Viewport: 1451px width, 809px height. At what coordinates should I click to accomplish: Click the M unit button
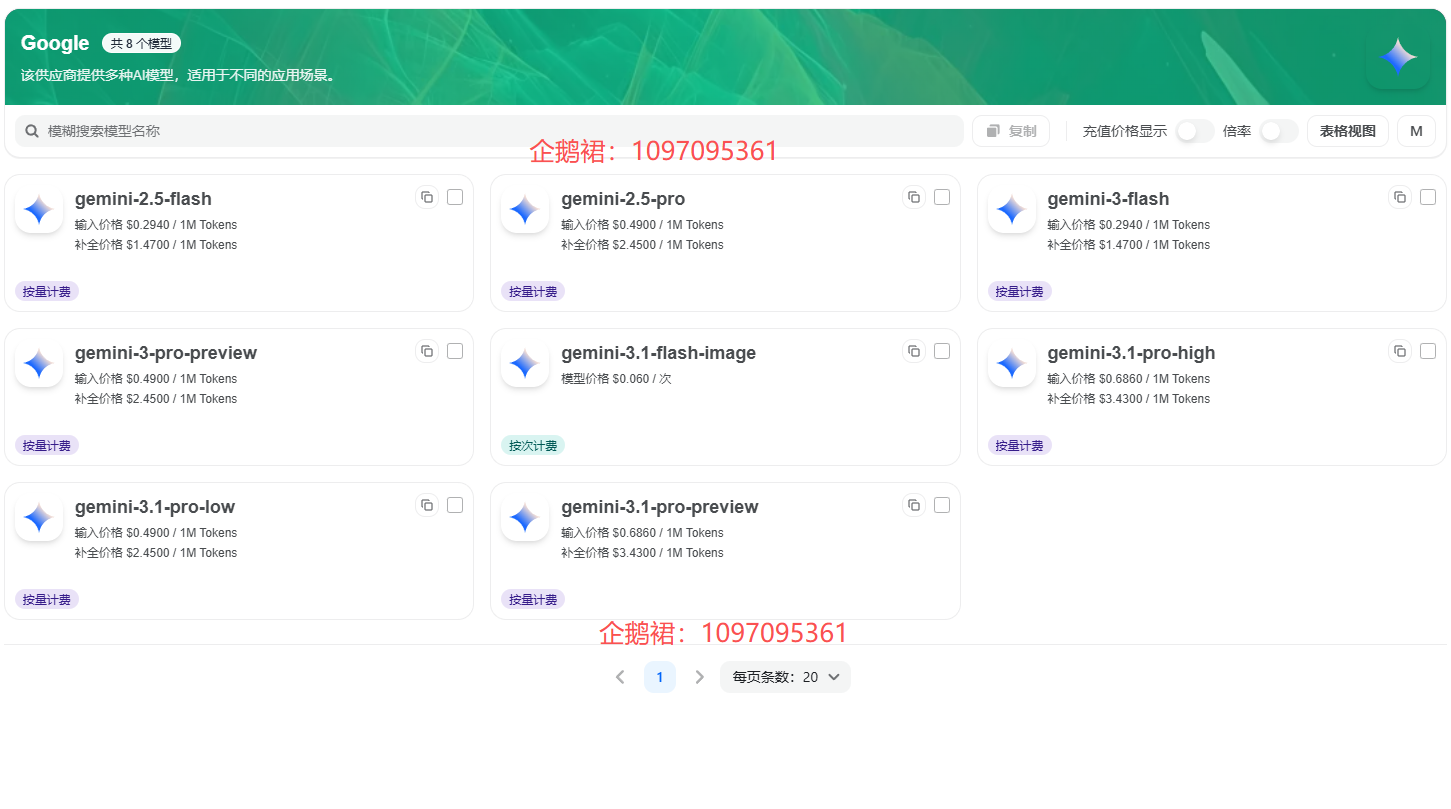pos(1416,131)
